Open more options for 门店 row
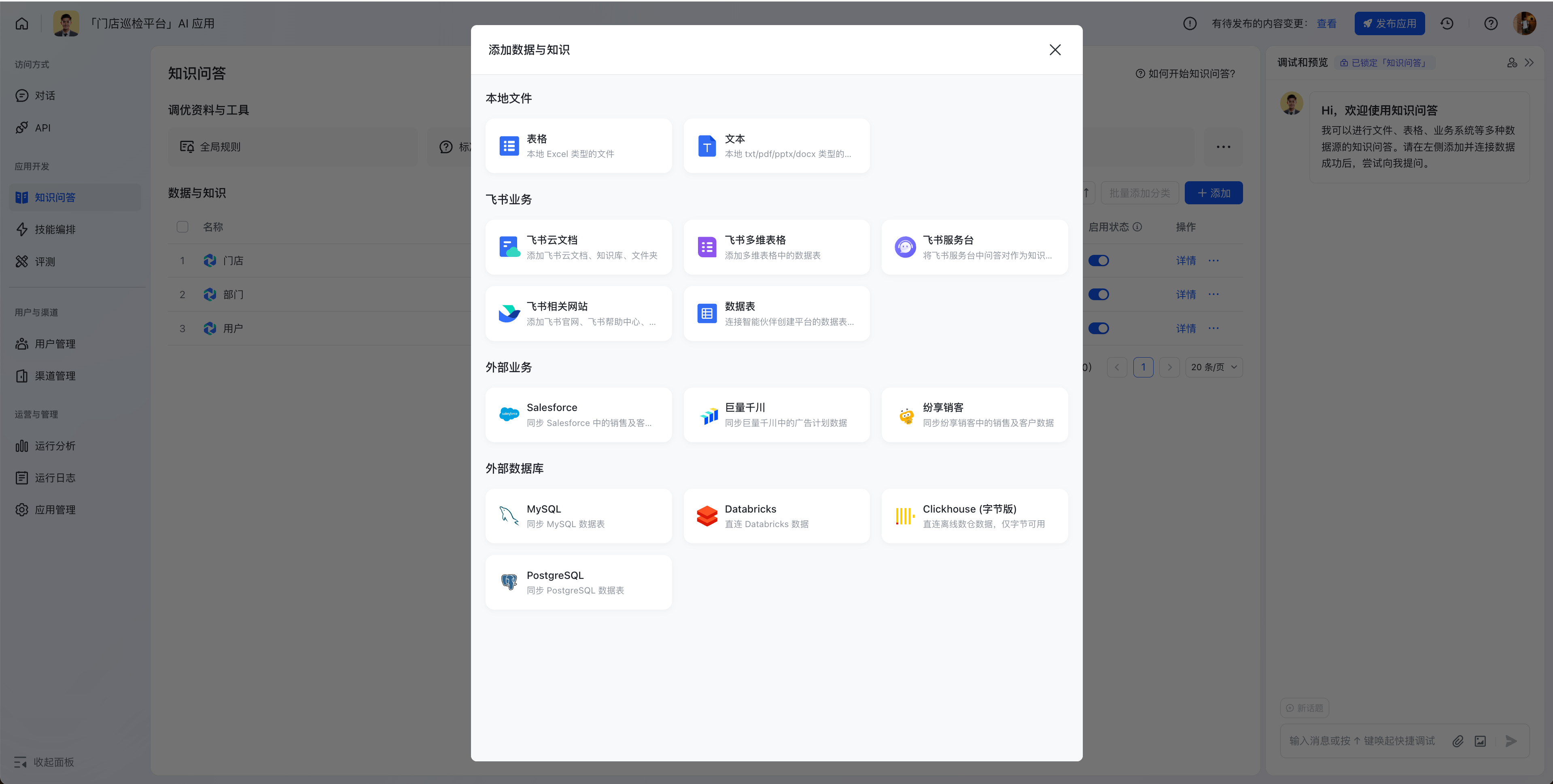 coord(1214,261)
